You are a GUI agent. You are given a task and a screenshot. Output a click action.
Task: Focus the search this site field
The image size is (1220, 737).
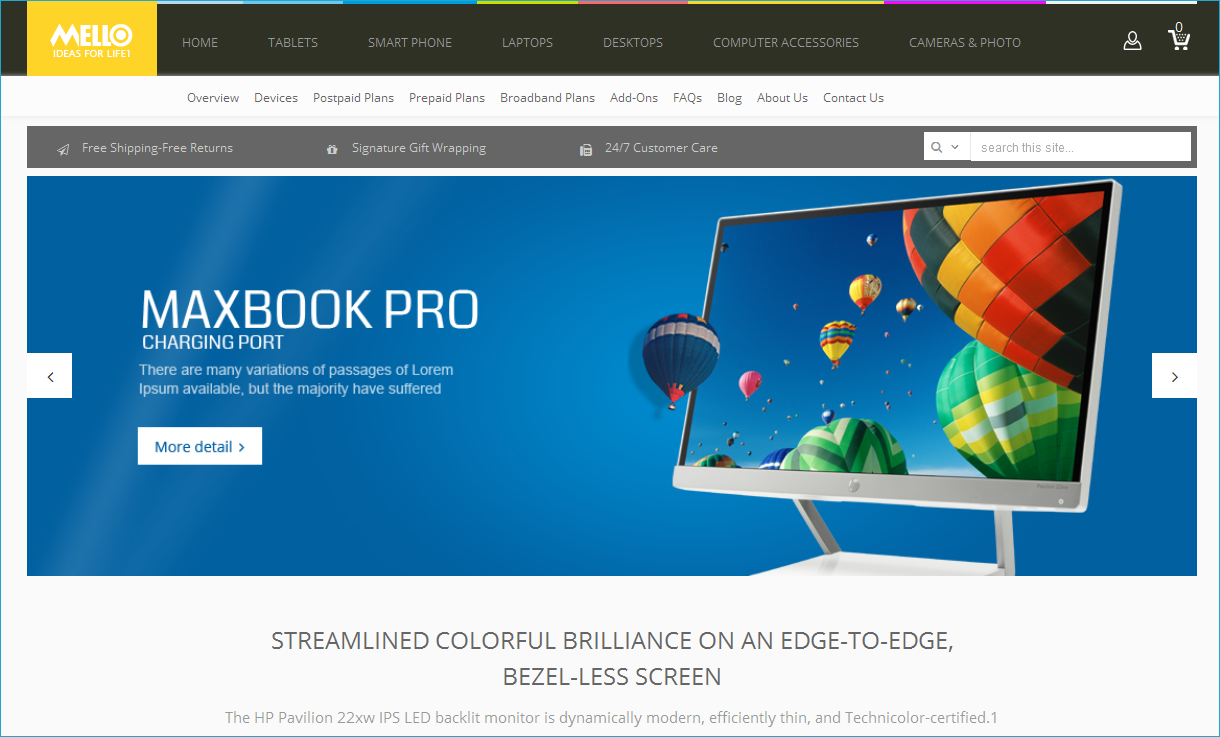[1080, 147]
